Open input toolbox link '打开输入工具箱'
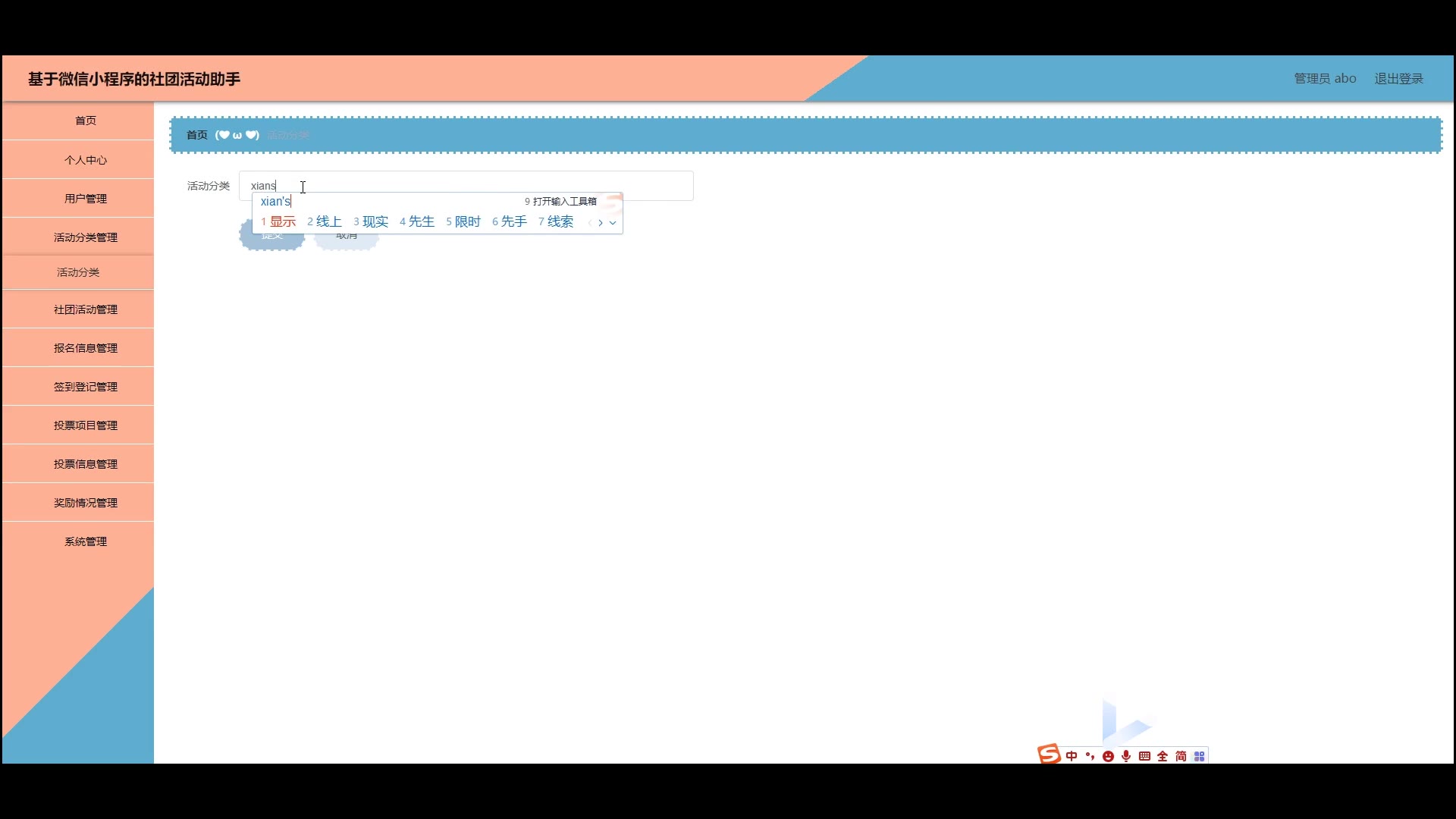 pyautogui.click(x=564, y=202)
